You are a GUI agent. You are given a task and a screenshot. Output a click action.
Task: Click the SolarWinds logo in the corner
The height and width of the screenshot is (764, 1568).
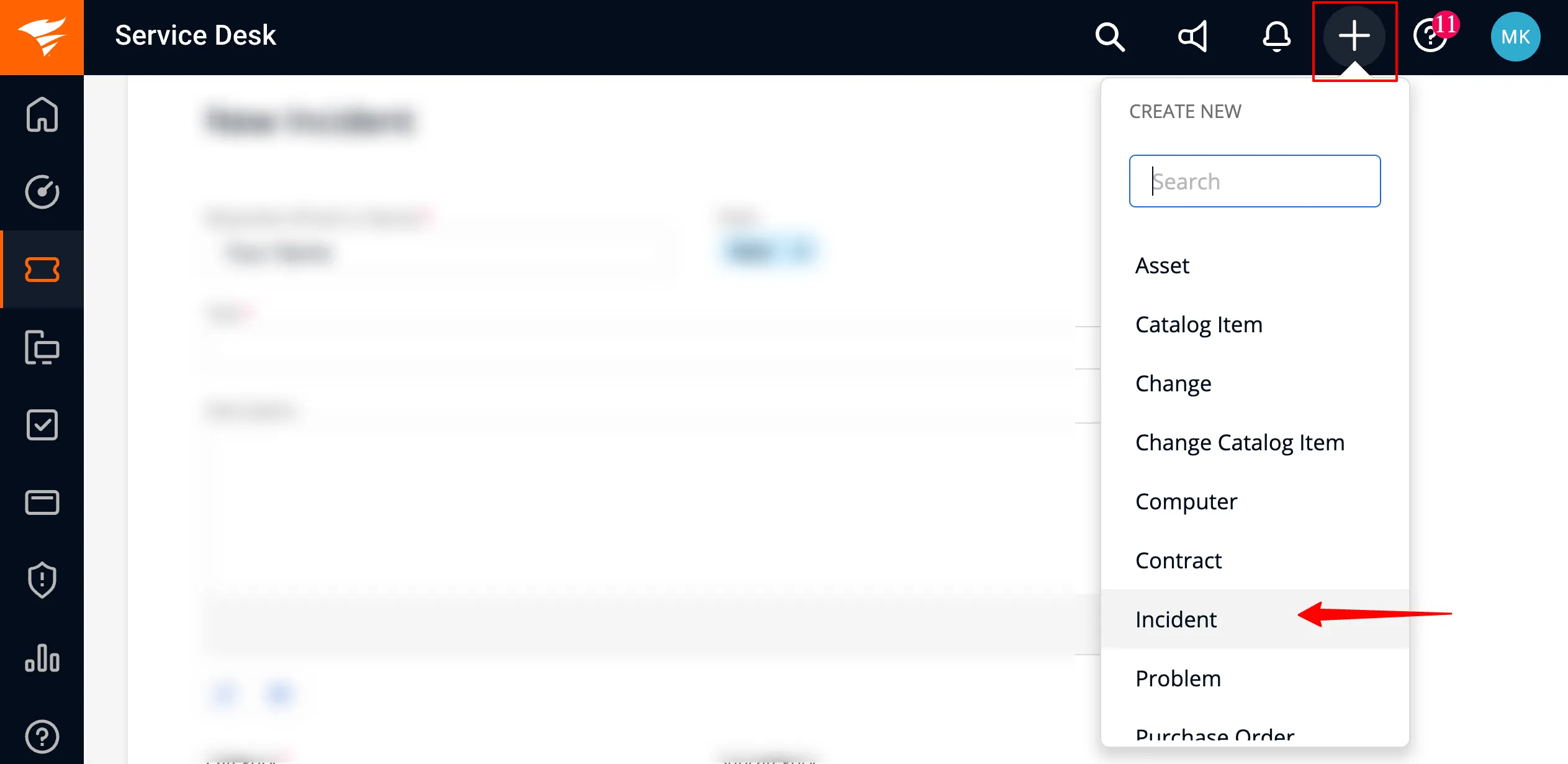pos(42,37)
